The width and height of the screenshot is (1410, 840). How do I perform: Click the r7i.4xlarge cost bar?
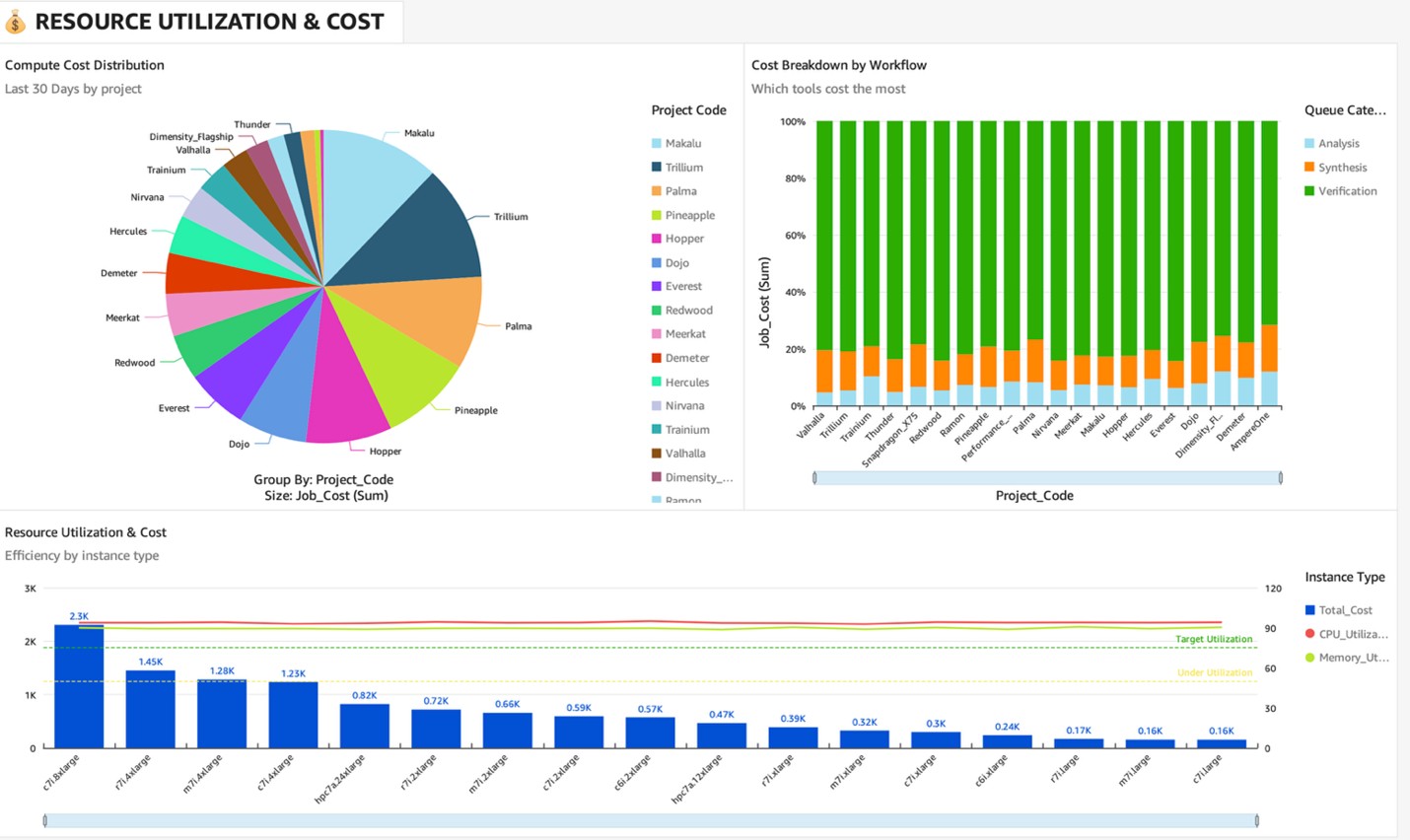(x=150, y=709)
